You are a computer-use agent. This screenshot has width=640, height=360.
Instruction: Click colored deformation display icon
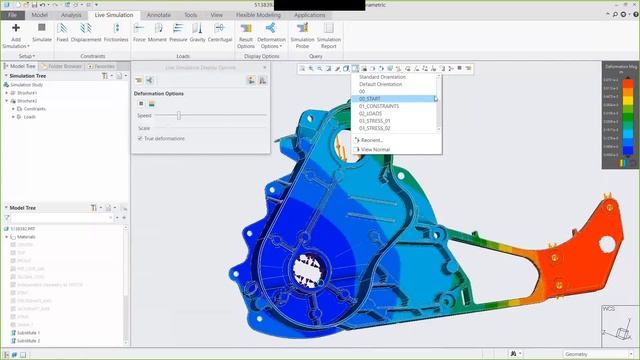point(151,104)
